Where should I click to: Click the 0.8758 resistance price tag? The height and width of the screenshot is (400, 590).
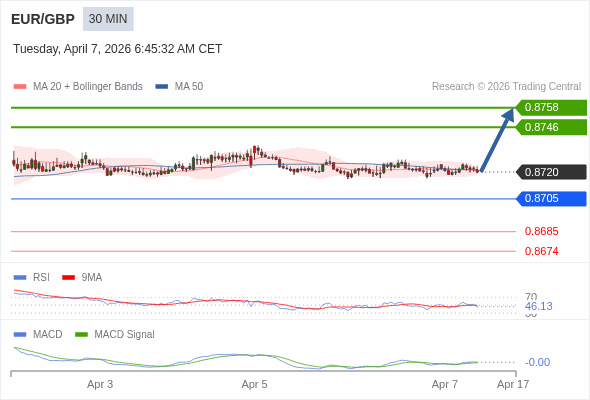tap(551, 108)
